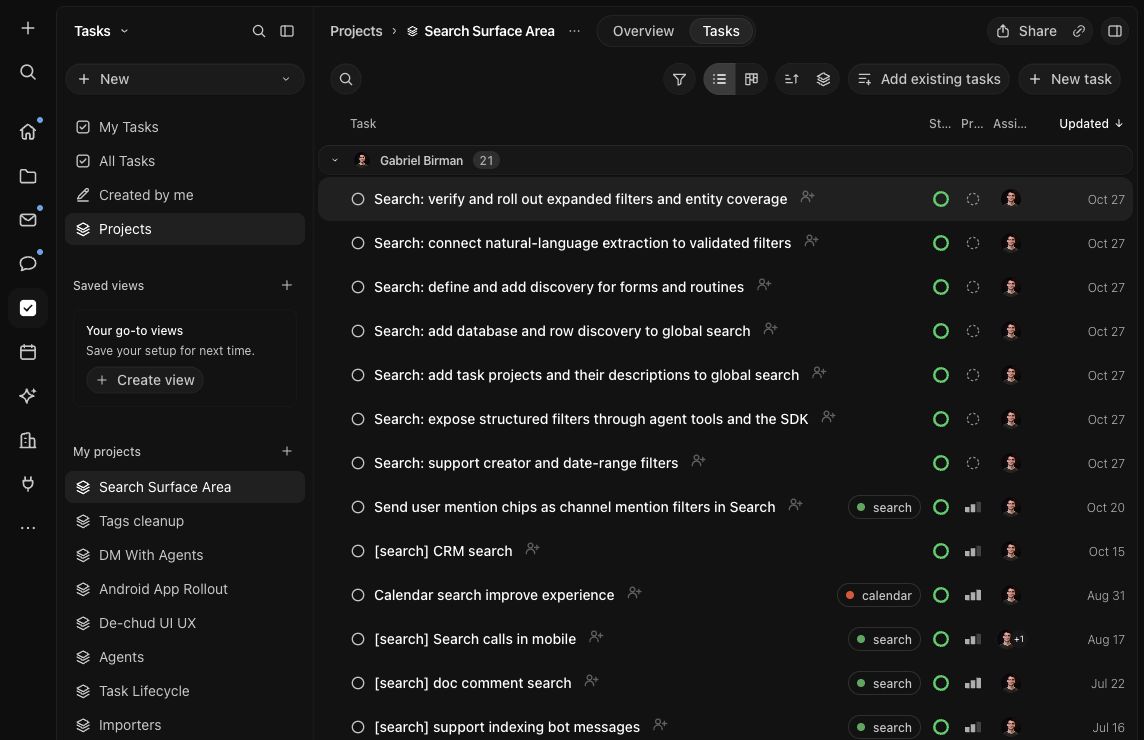Image resolution: width=1144 pixels, height=740 pixels.
Task: Expand the New button dropdown arrow
Action: [285, 79]
